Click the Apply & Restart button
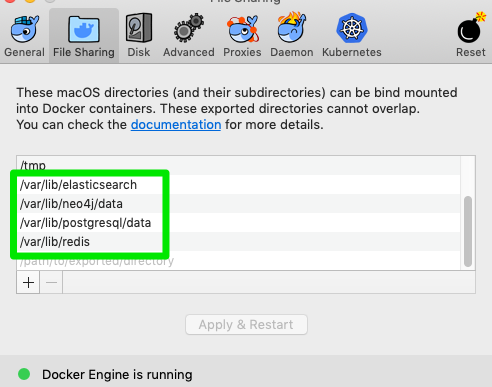This screenshot has width=492, height=387. [246, 324]
